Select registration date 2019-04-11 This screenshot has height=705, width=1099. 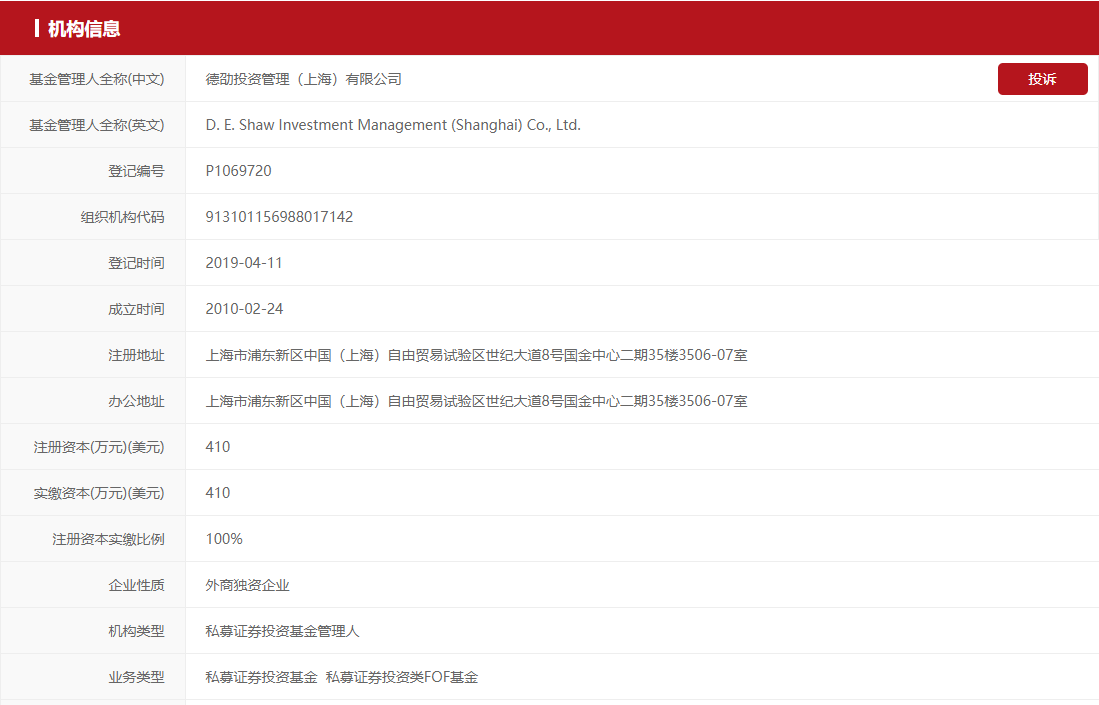pyautogui.click(x=244, y=263)
